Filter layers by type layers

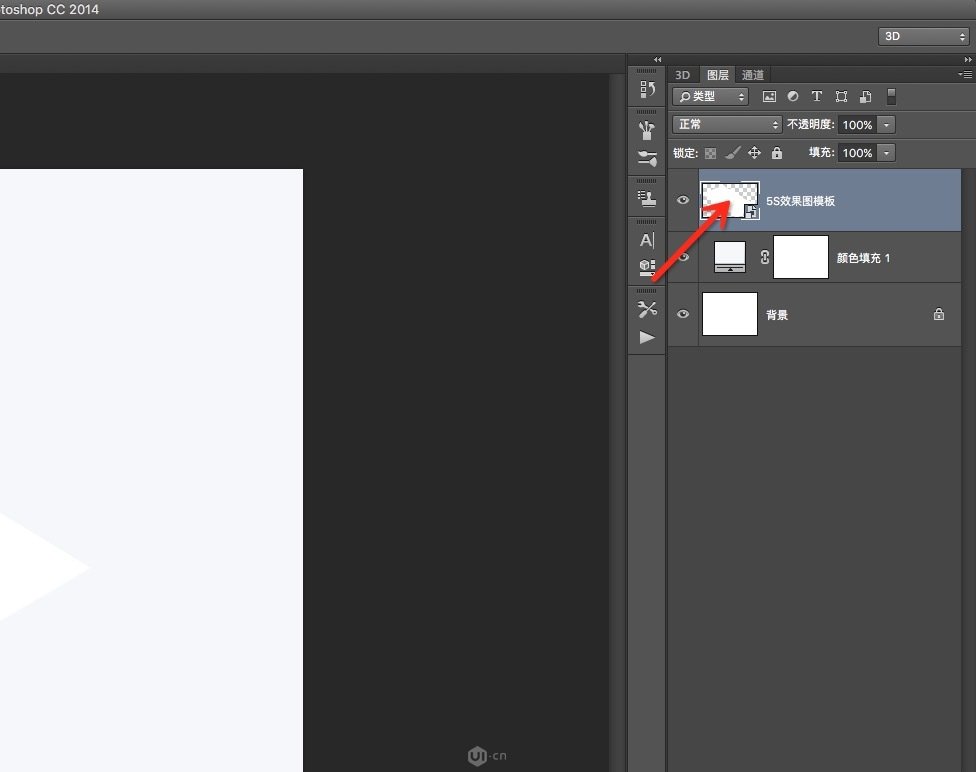click(x=816, y=96)
